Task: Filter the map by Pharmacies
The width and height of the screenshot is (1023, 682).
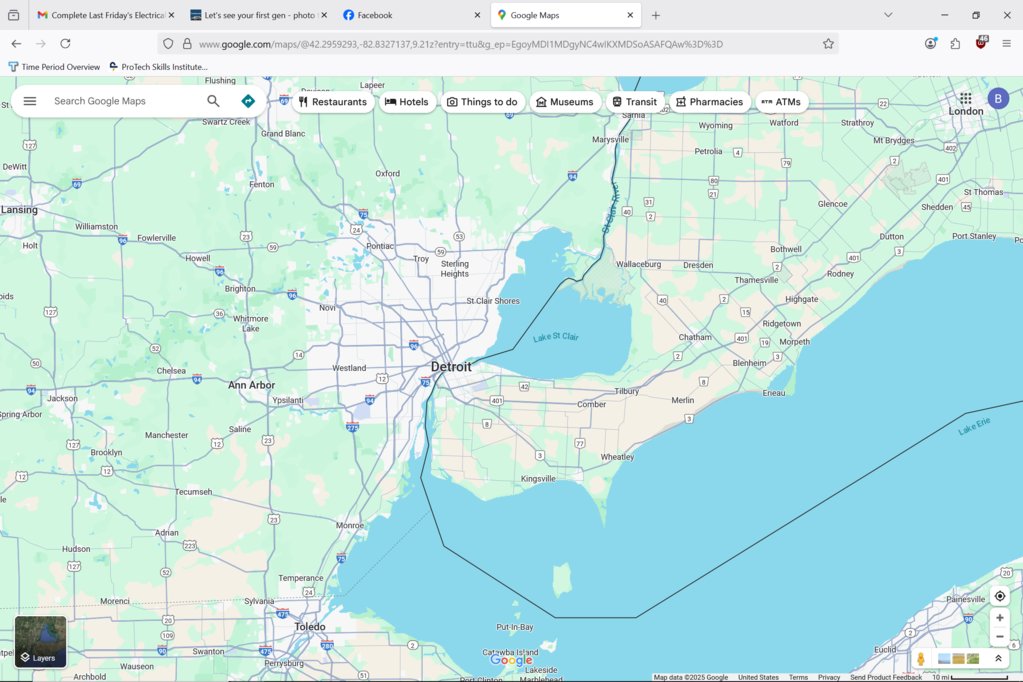Action: 710,102
